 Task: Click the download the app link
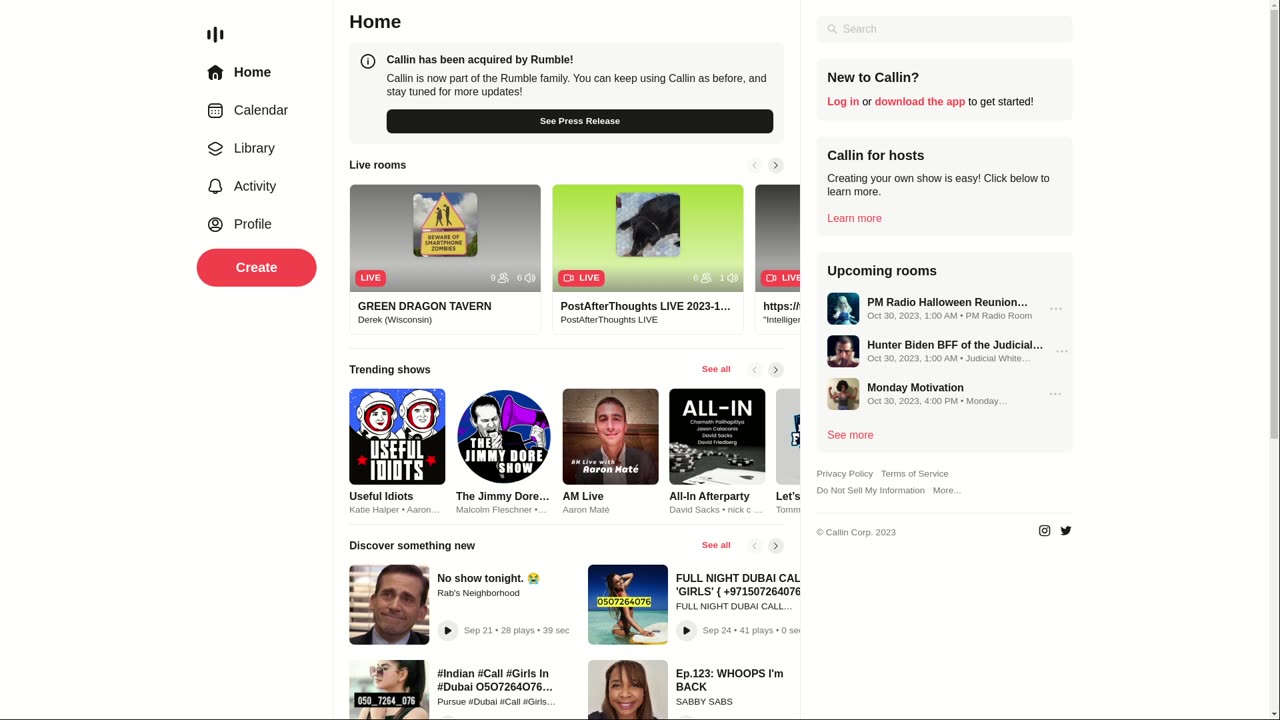[x=920, y=102]
